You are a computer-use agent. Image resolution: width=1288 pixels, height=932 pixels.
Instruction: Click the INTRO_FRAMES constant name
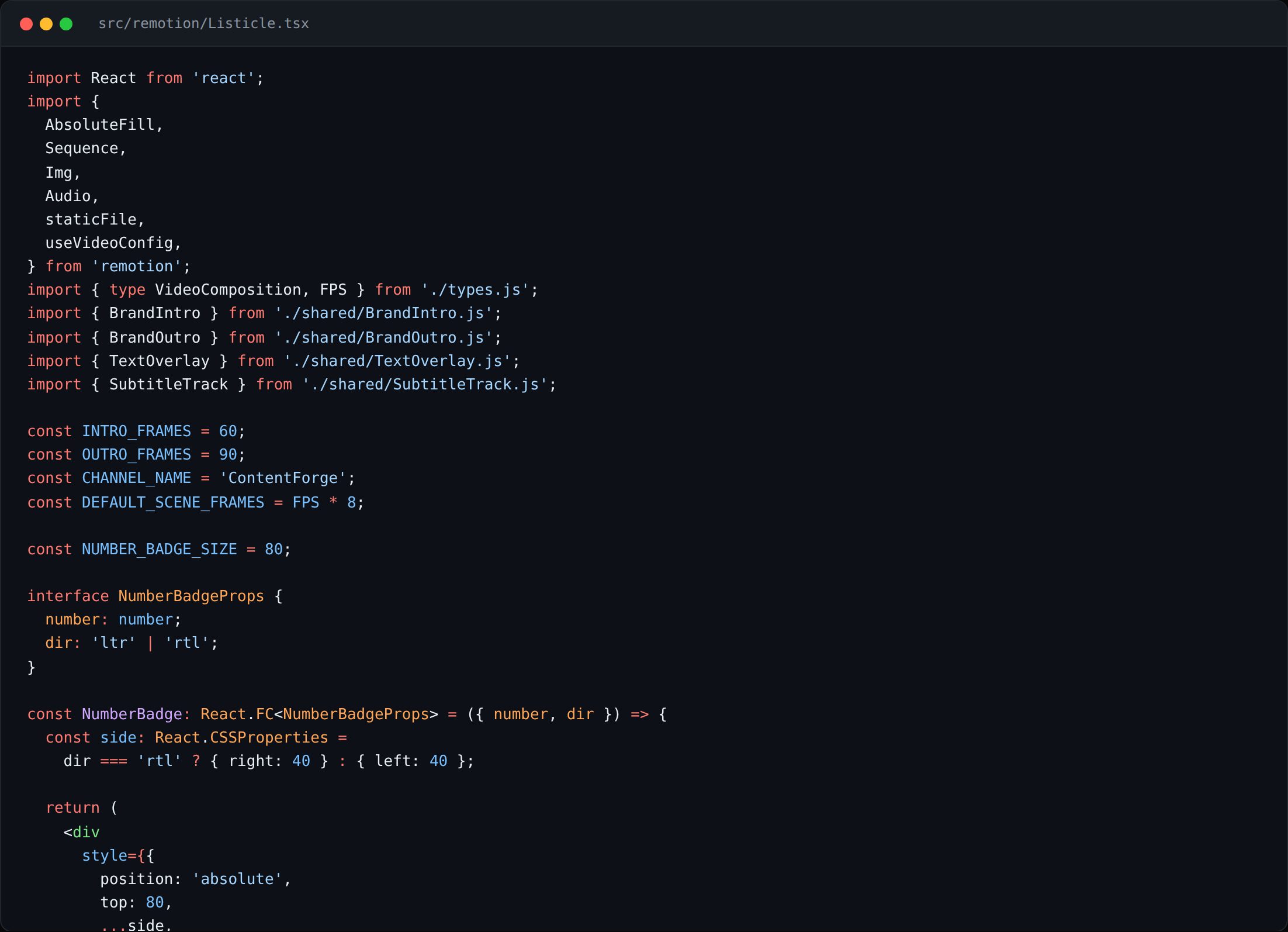136,432
